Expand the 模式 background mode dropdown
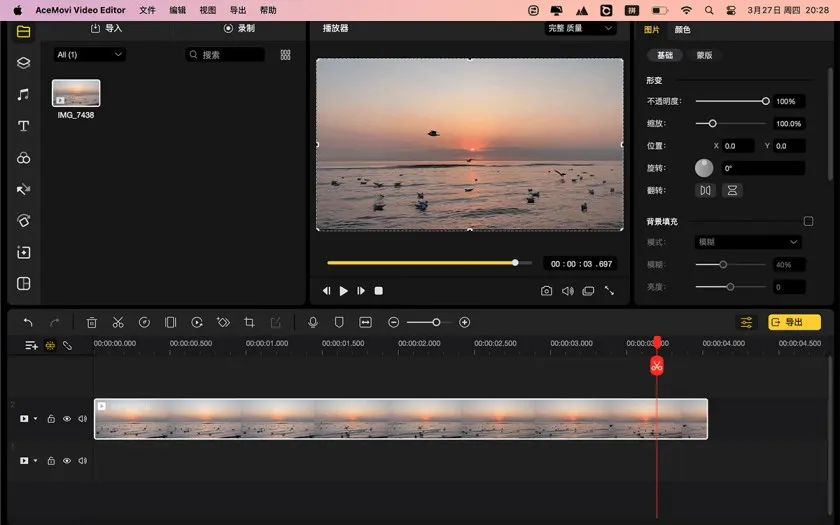Viewport: 840px width, 525px height. [749, 242]
